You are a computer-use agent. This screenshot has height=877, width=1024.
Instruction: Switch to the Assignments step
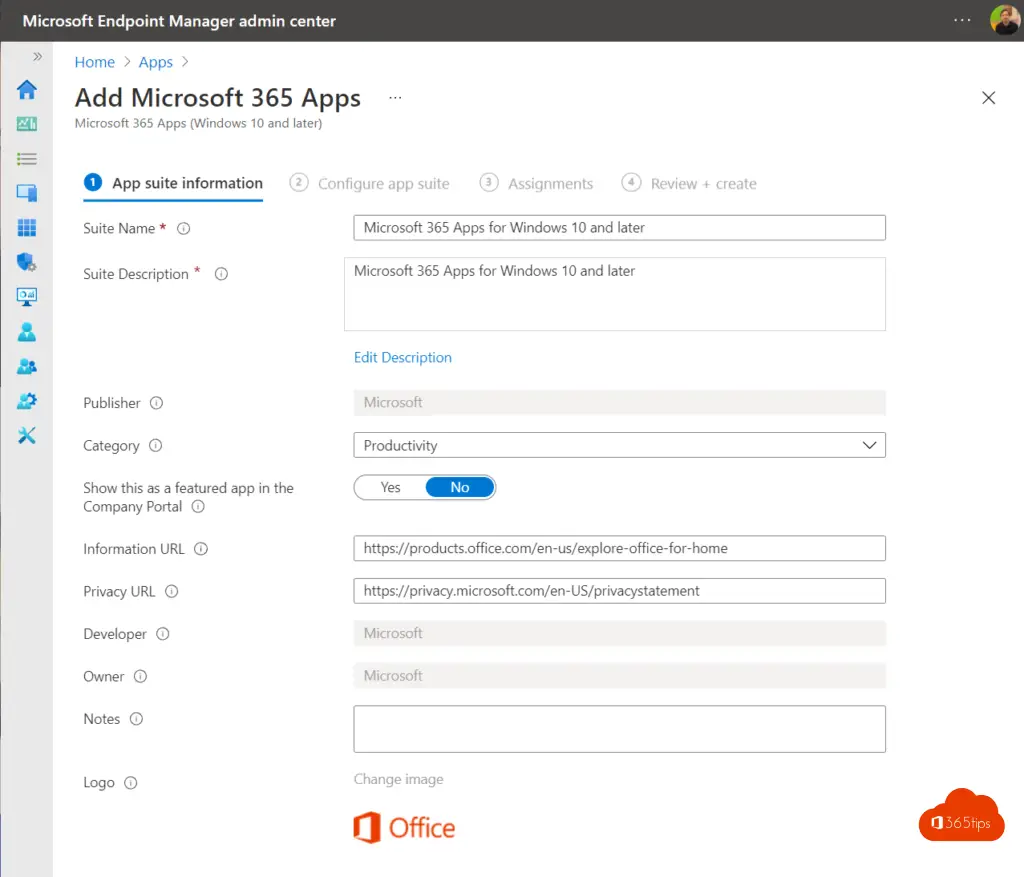click(536, 183)
